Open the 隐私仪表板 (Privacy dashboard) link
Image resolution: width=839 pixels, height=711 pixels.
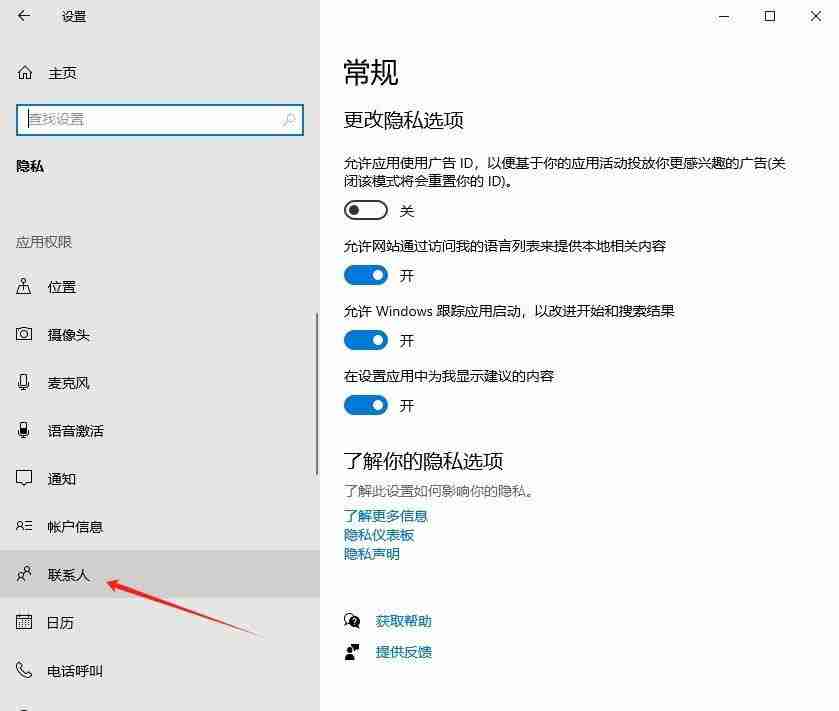[x=377, y=535]
